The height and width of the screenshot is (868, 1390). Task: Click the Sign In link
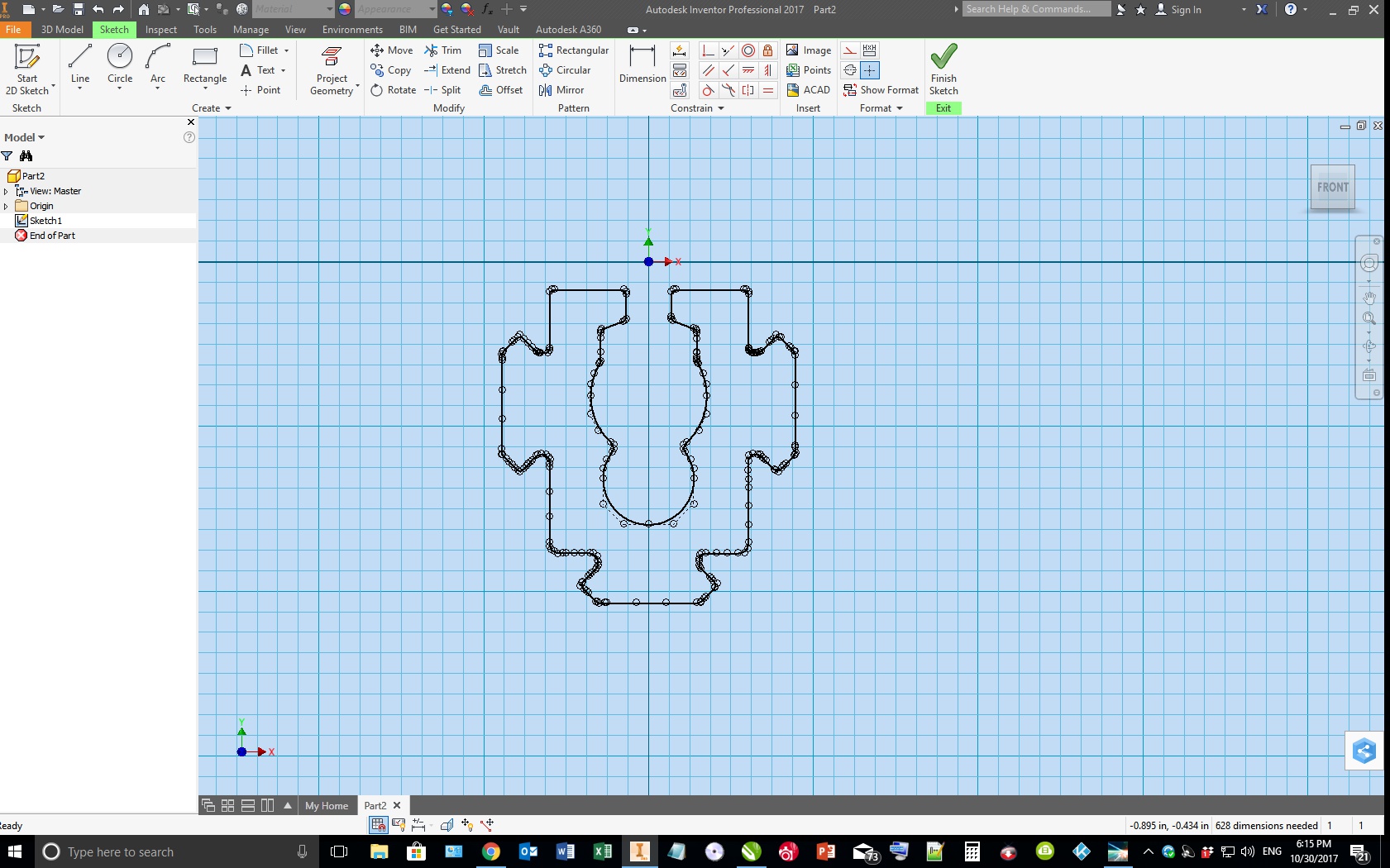click(1187, 9)
